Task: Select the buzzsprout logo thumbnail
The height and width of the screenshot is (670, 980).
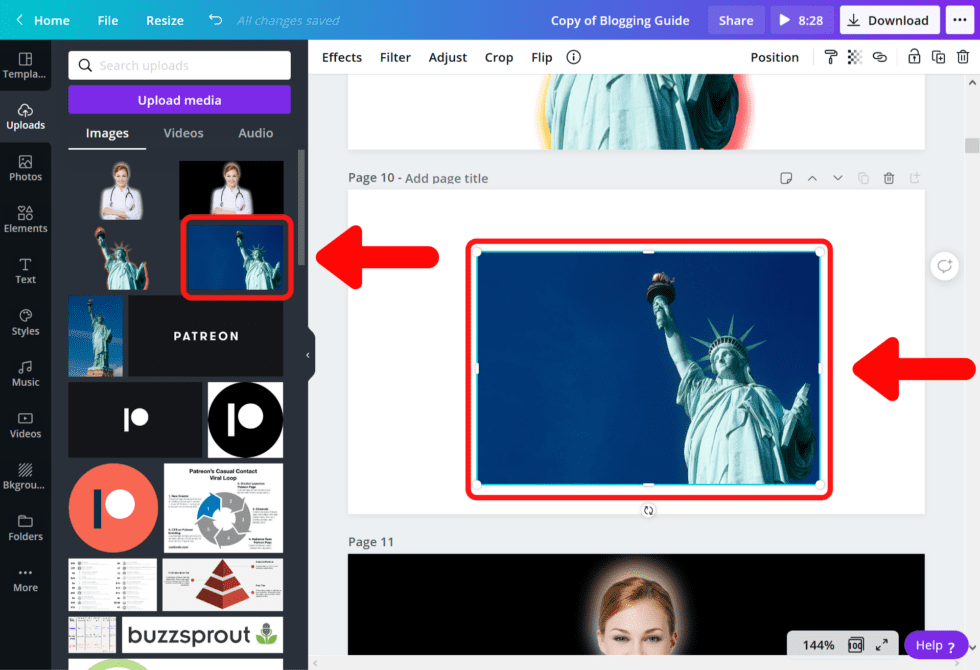Action: (x=202, y=634)
